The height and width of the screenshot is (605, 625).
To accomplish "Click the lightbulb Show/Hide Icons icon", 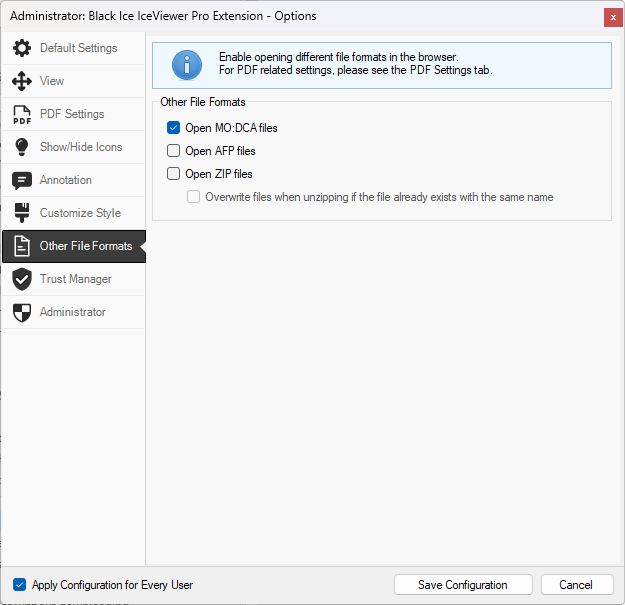I will click(x=22, y=147).
